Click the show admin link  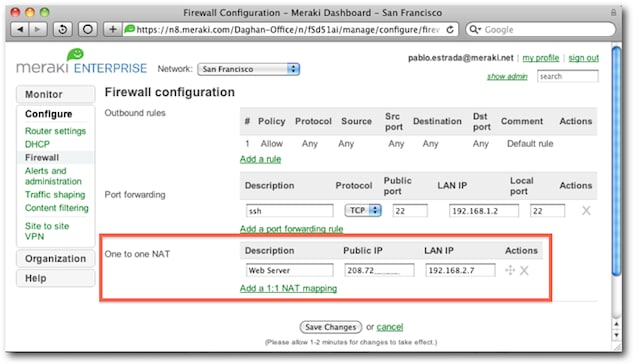(507, 76)
